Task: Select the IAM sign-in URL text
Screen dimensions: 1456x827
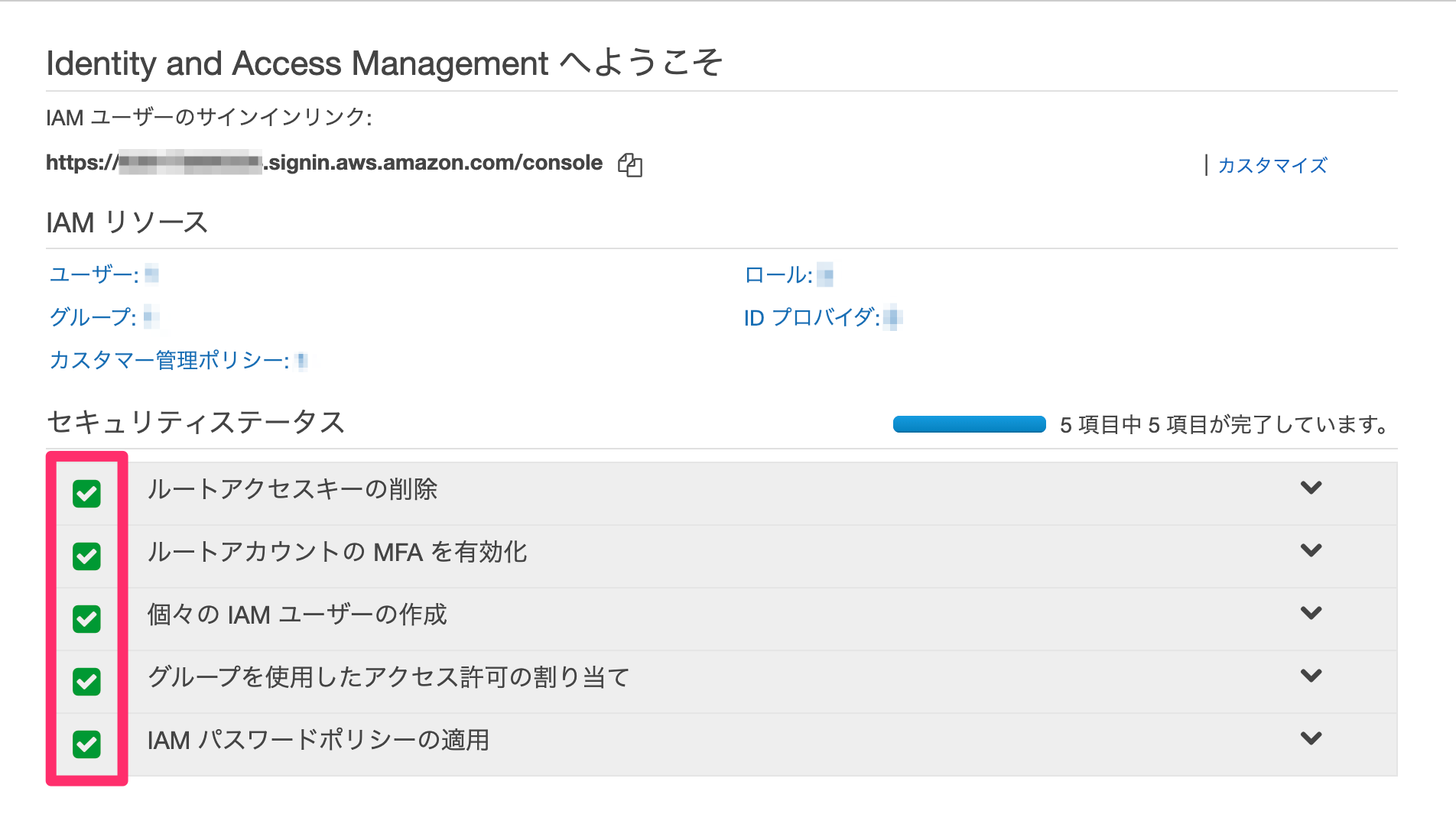Action: pos(324,163)
